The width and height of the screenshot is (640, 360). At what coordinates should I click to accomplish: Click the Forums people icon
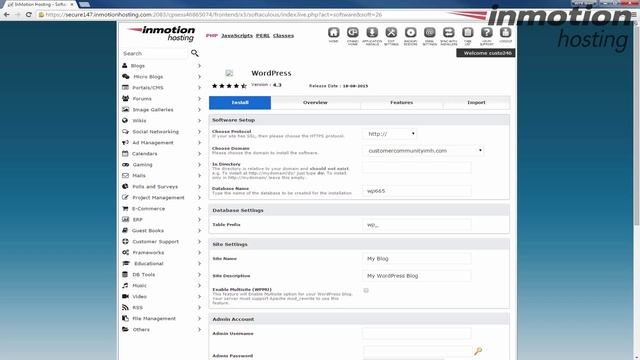125,98
